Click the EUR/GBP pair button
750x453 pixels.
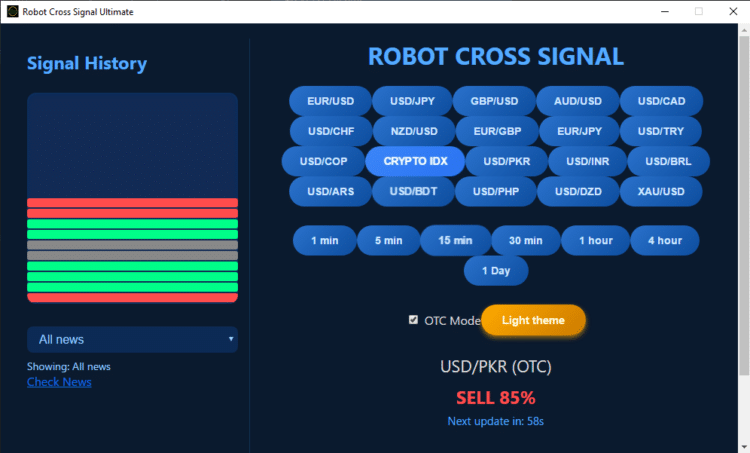point(497,131)
